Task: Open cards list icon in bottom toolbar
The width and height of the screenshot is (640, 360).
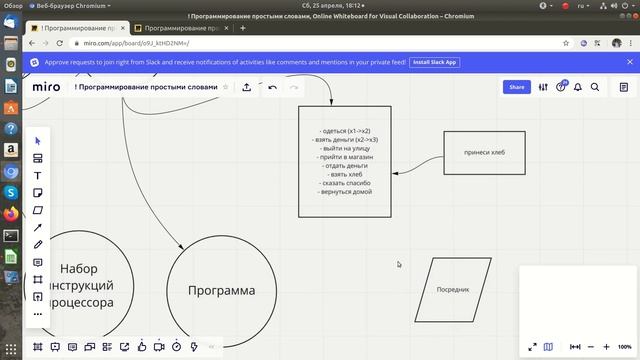Action: (x=107, y=347)
